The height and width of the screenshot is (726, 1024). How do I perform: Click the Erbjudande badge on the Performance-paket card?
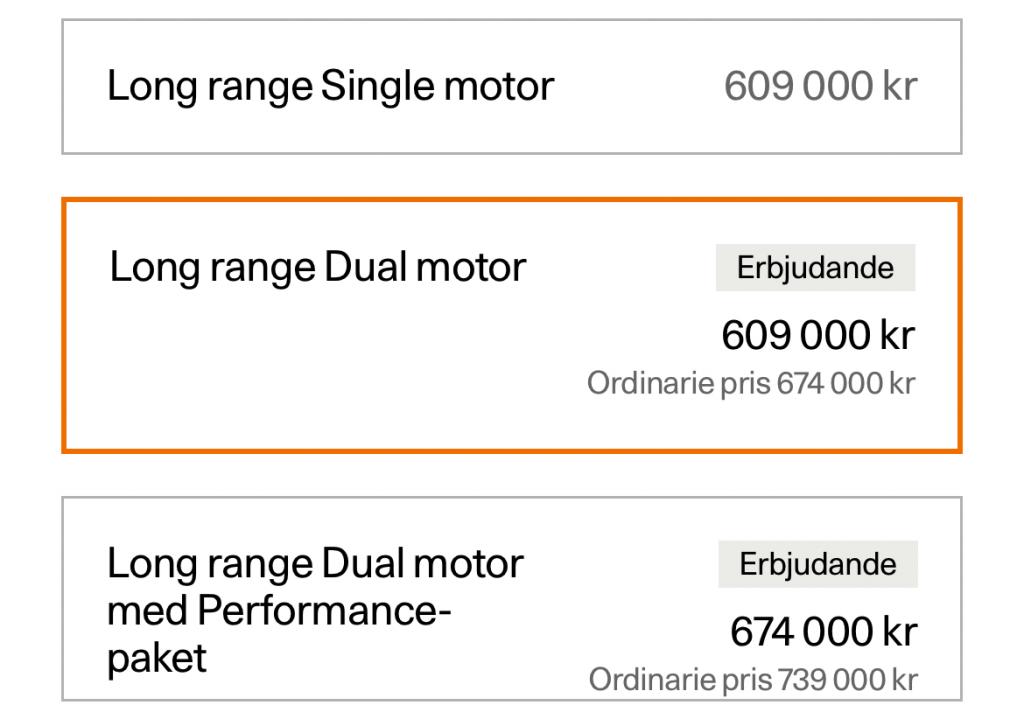817,564
